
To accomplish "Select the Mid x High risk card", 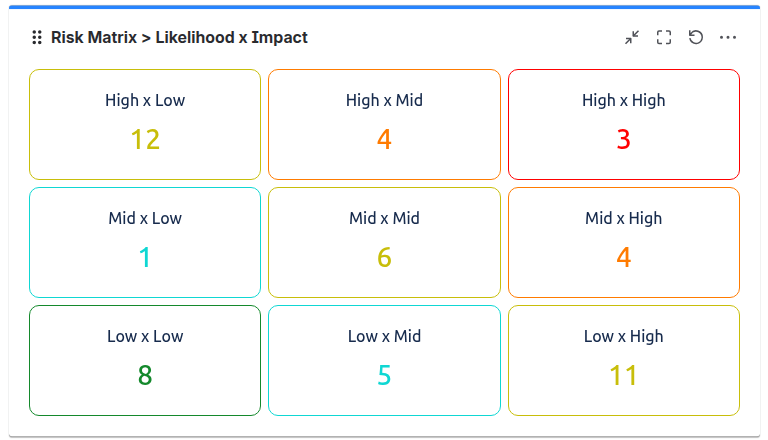I will (x=623, y=242).
